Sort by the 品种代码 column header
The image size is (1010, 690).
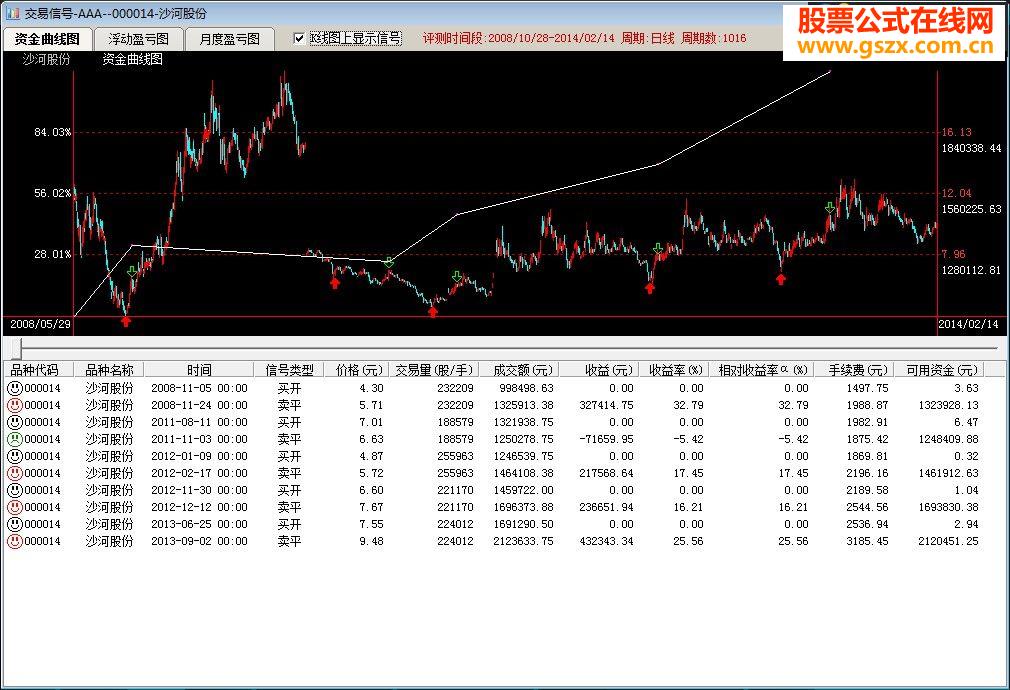(39, 370)
